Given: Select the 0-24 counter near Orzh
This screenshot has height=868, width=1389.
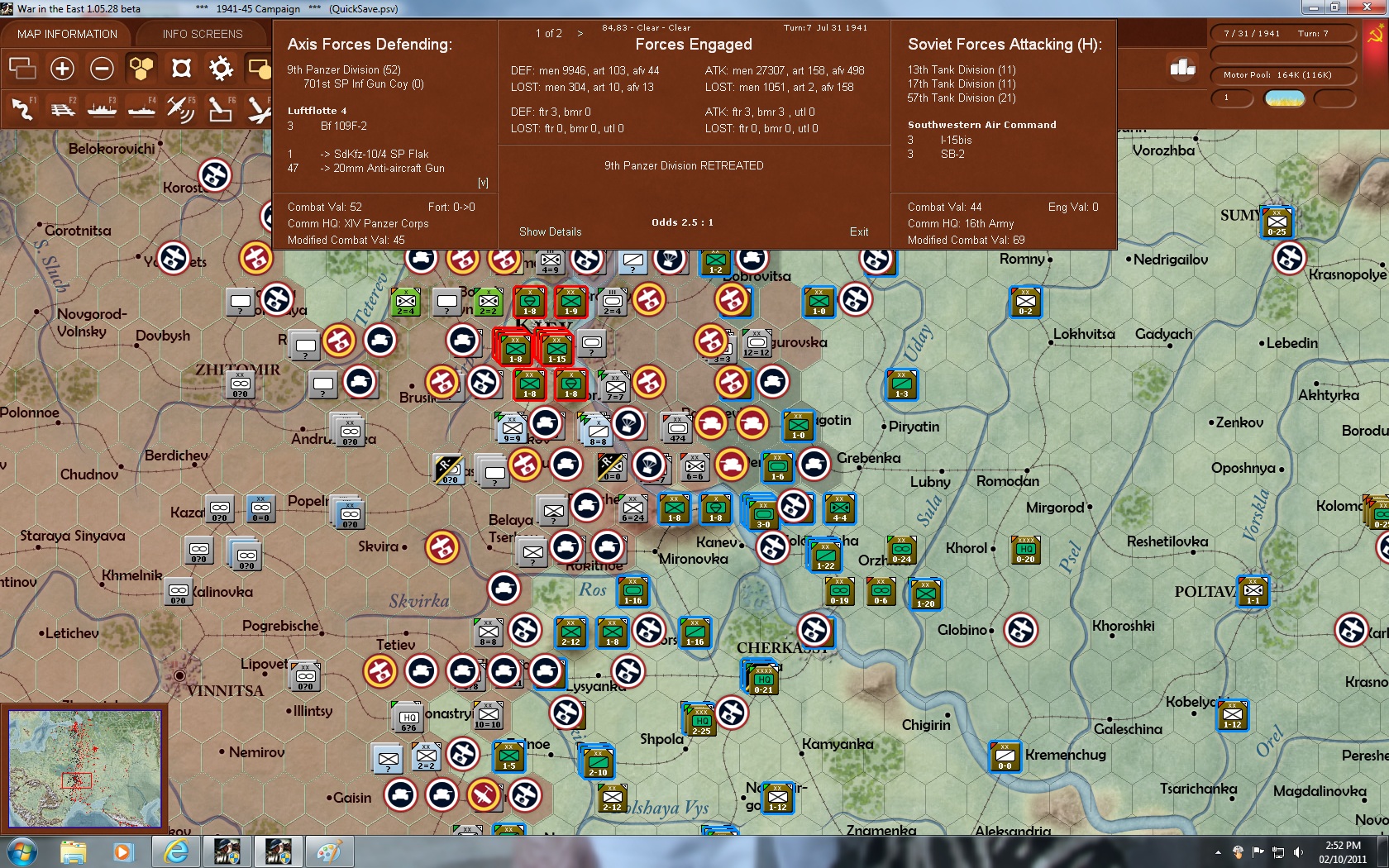Looking at the screenshot, I should click(901, 550).
